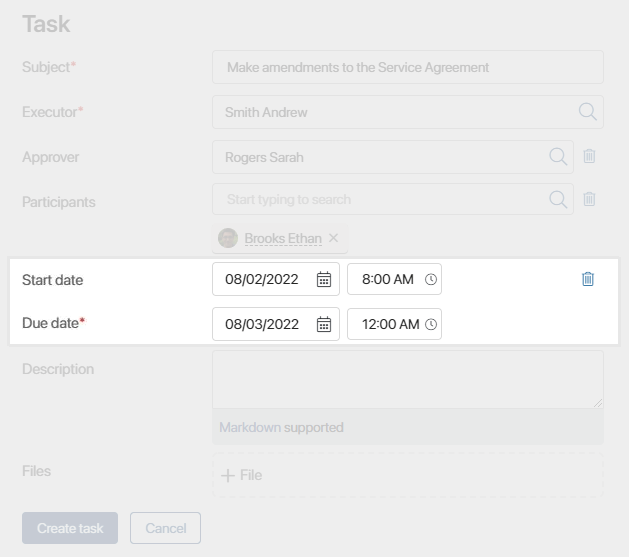Open the Due date time clock icon
Screen dimensions: 629x557
[431, 324]
